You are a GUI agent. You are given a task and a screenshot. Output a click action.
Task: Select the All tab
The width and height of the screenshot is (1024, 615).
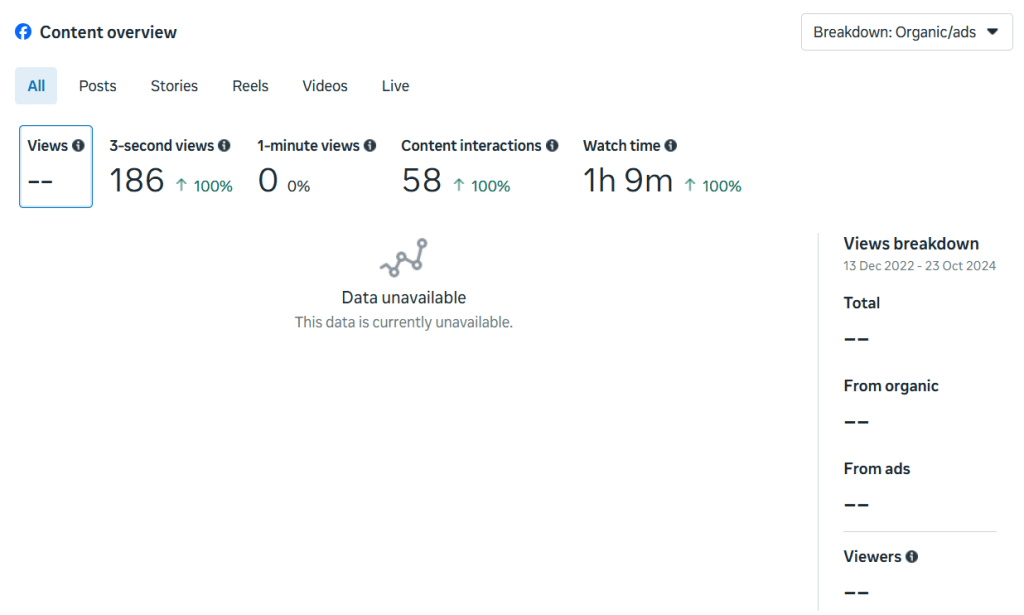tap(36, 86)
